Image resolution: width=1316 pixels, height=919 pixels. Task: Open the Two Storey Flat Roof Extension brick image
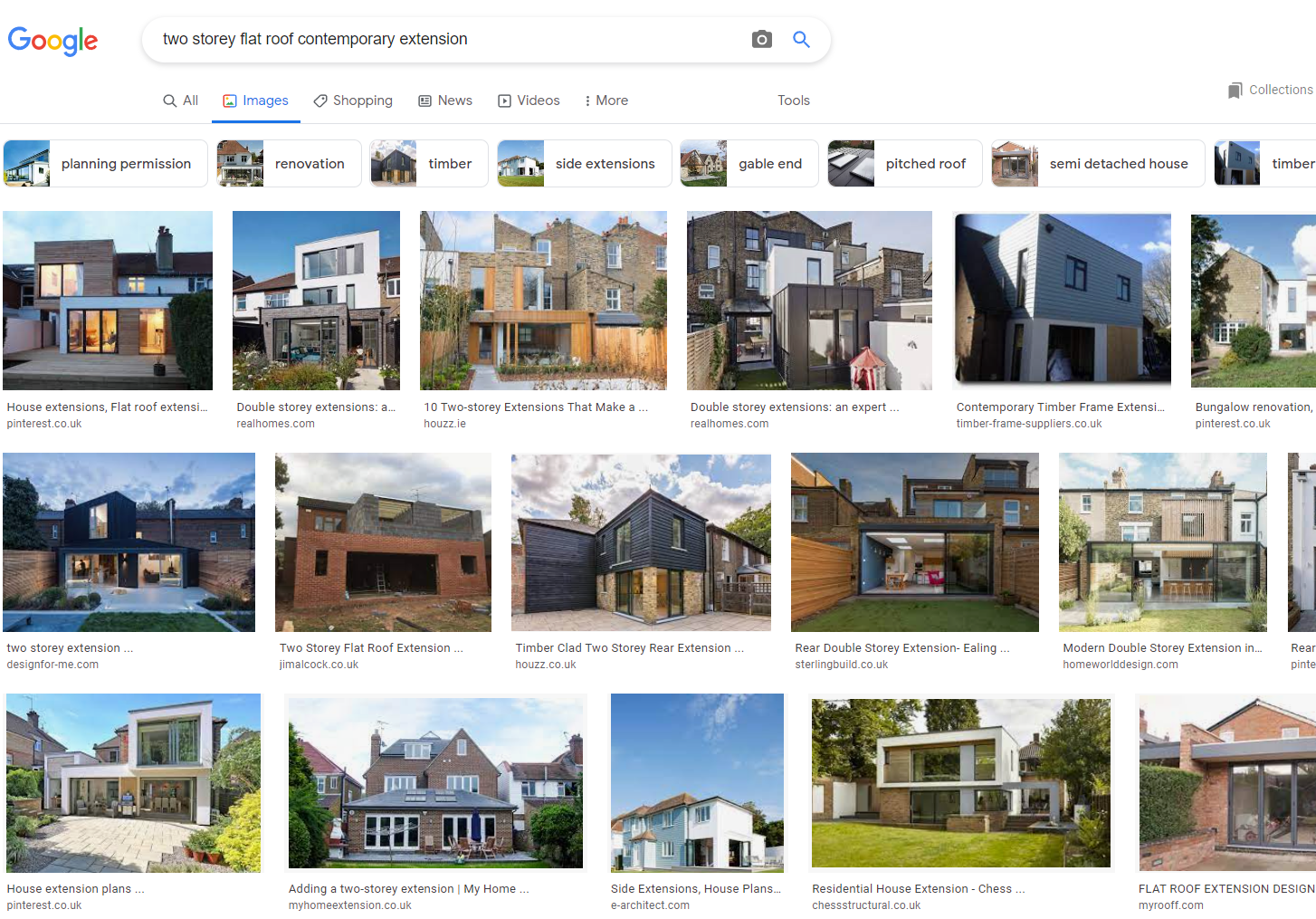pos(383,542)
